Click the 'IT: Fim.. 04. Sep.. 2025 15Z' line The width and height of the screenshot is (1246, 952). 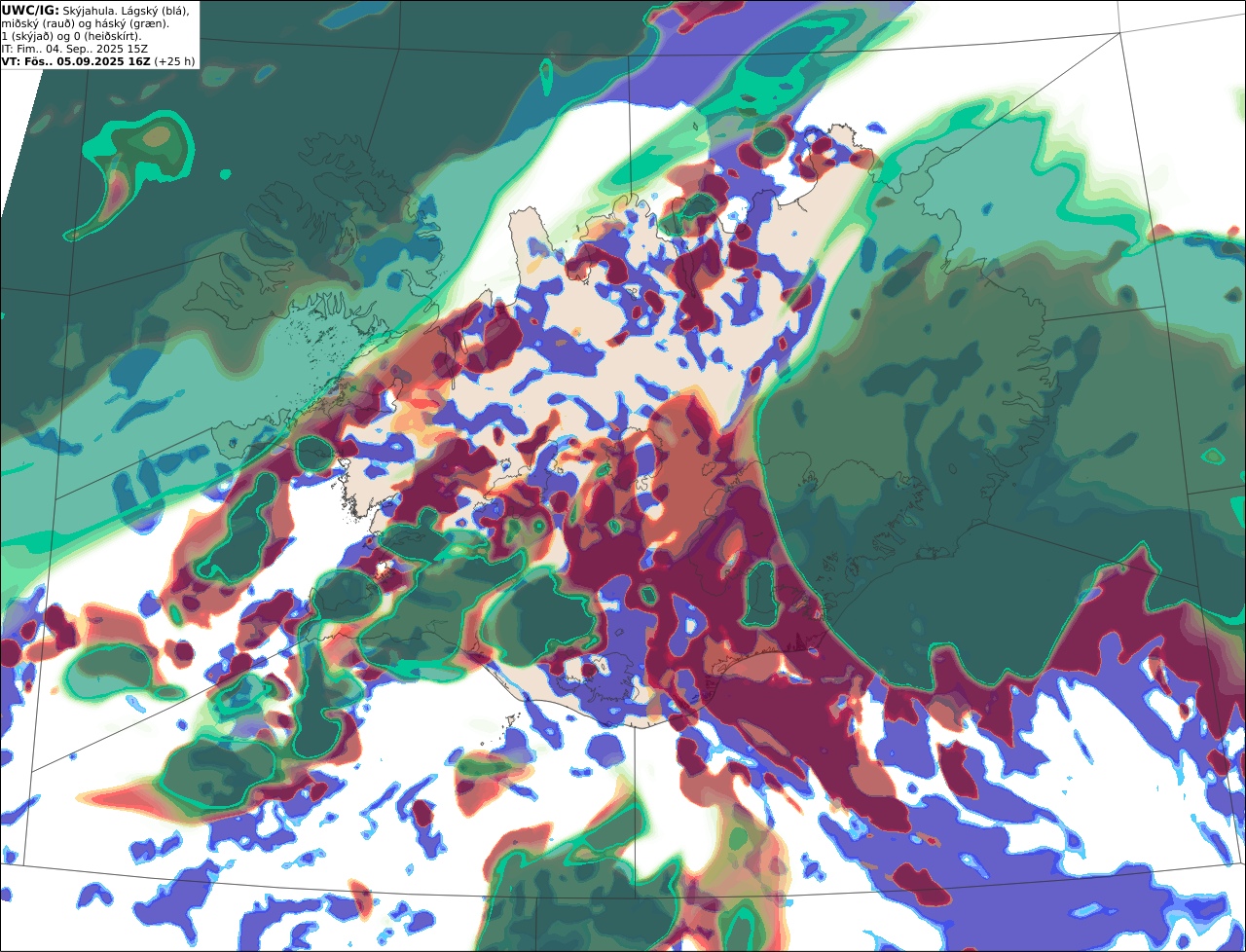[74, 49]
